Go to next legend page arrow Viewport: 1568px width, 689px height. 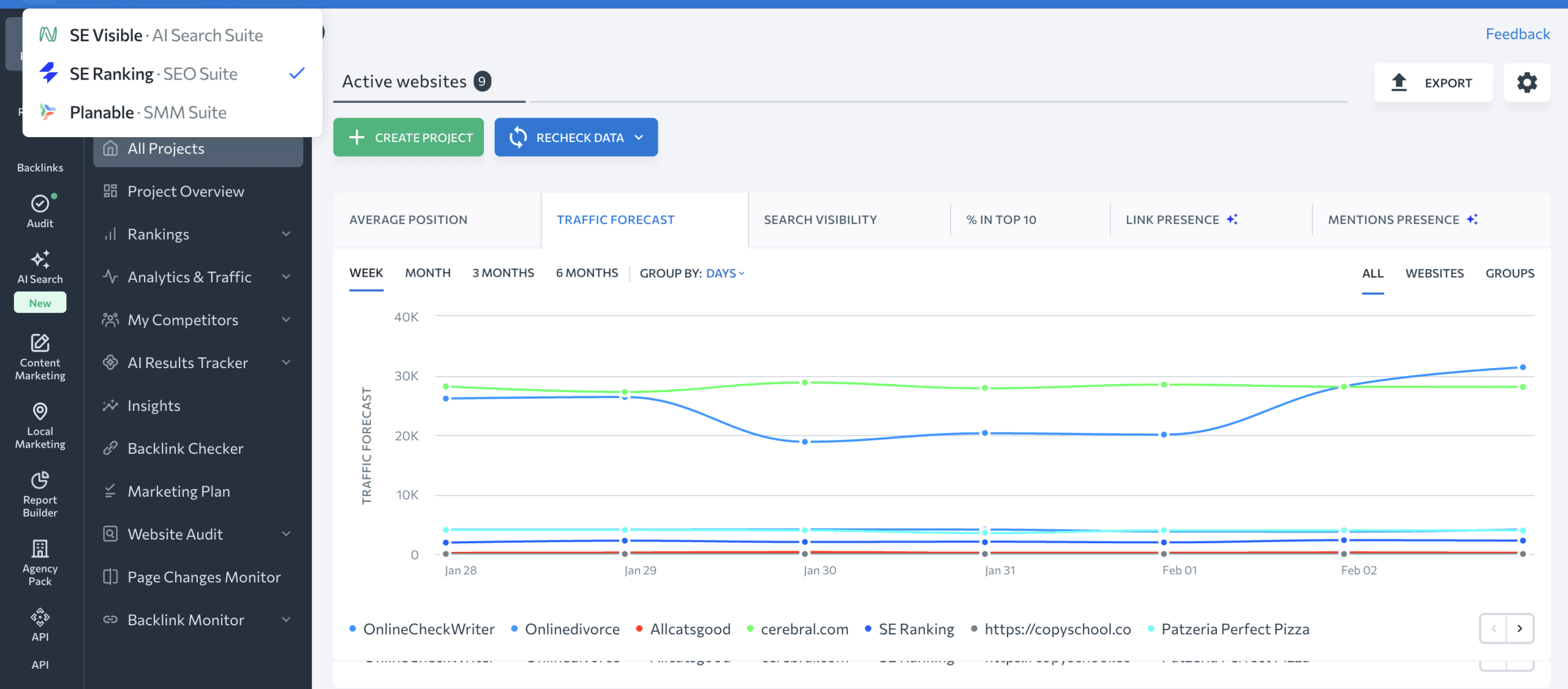[1520, 628]
